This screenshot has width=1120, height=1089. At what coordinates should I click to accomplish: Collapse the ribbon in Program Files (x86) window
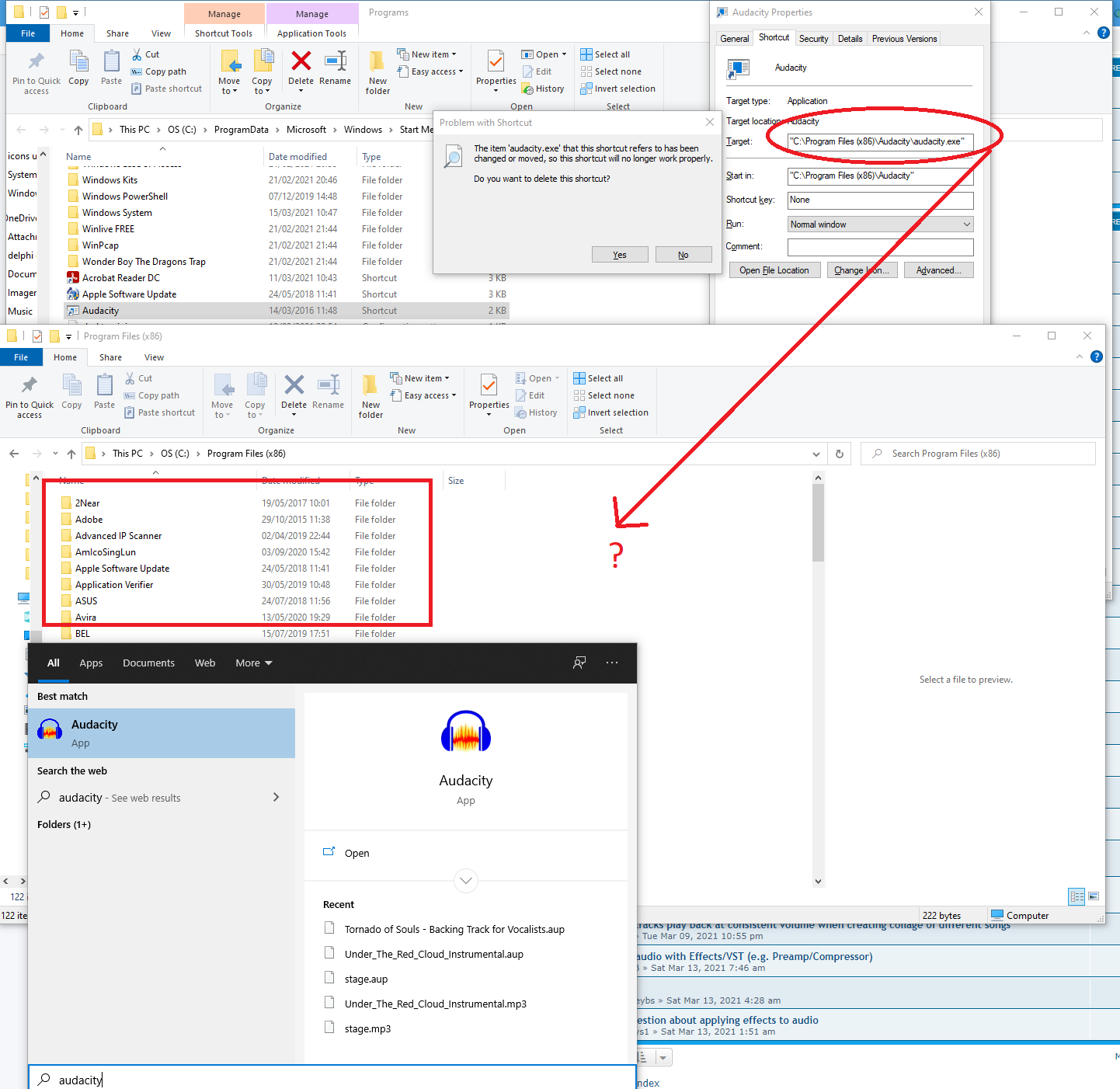[1079, 357]
